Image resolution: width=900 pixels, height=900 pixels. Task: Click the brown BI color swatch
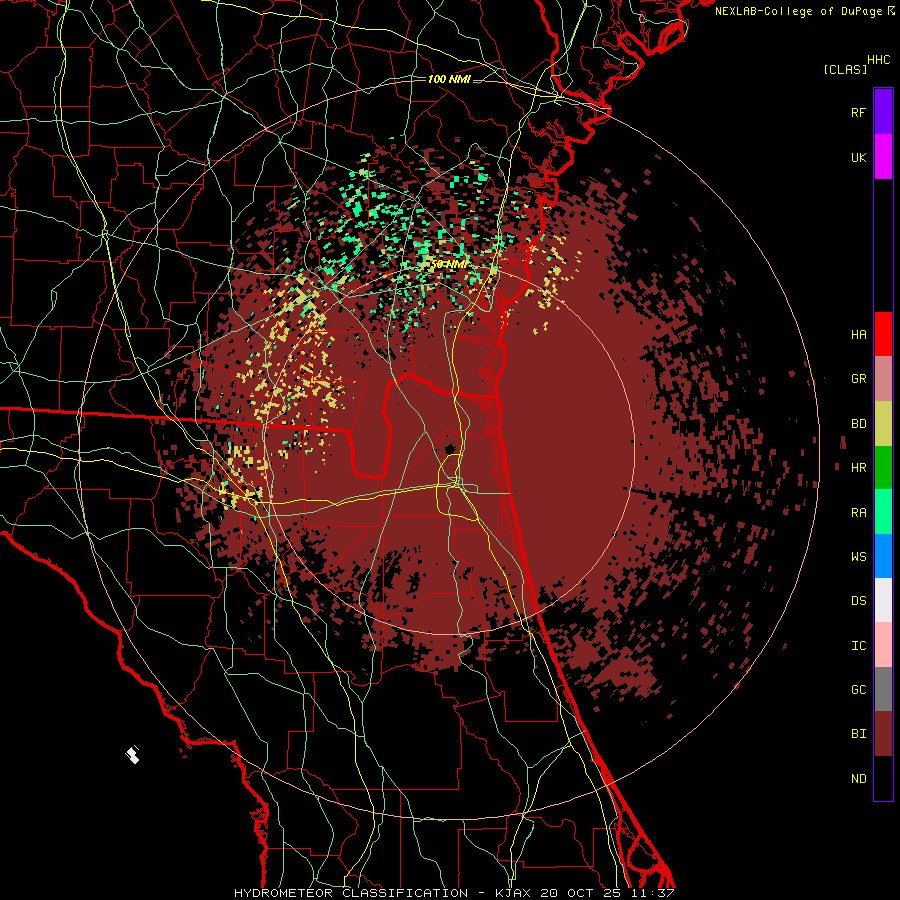pyautogui.click(x=883, y=734)
